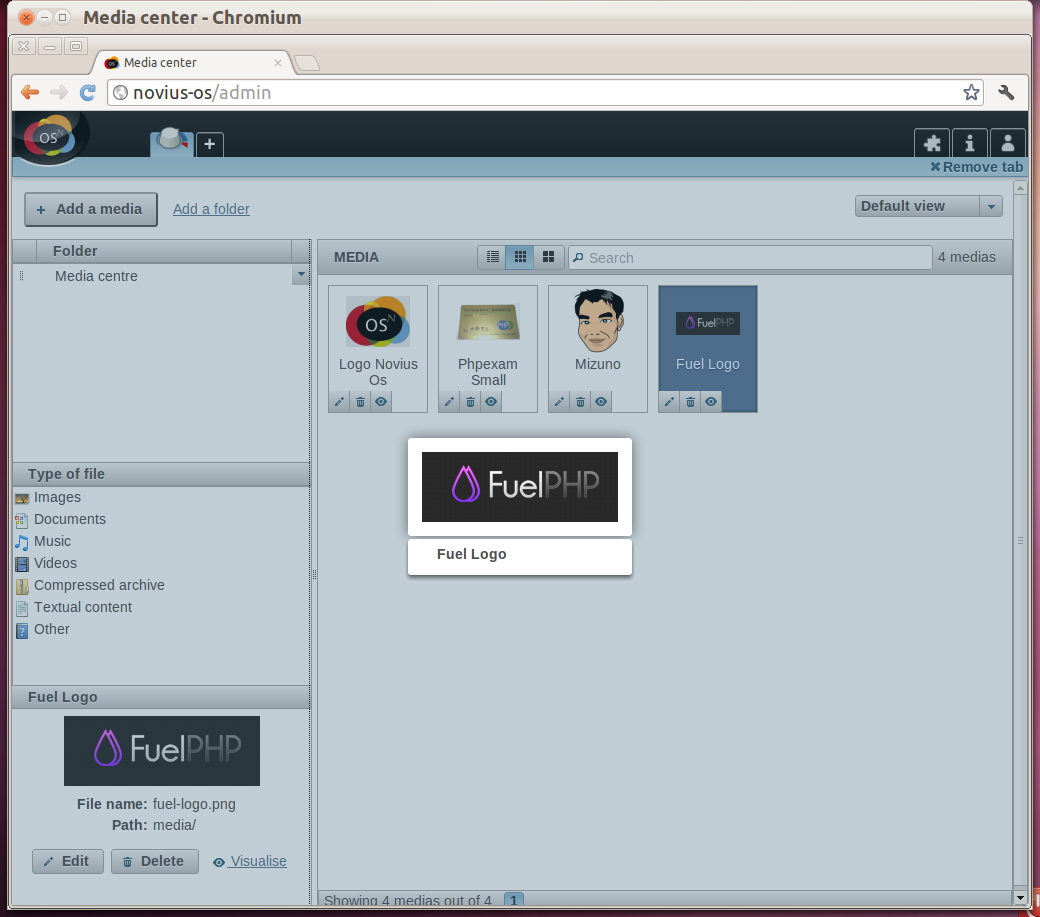Image resolution: width=1040 pixels, height=917 pixels.
Task: Click the Fuel Logo preview panel header
Action: (161, 697)
